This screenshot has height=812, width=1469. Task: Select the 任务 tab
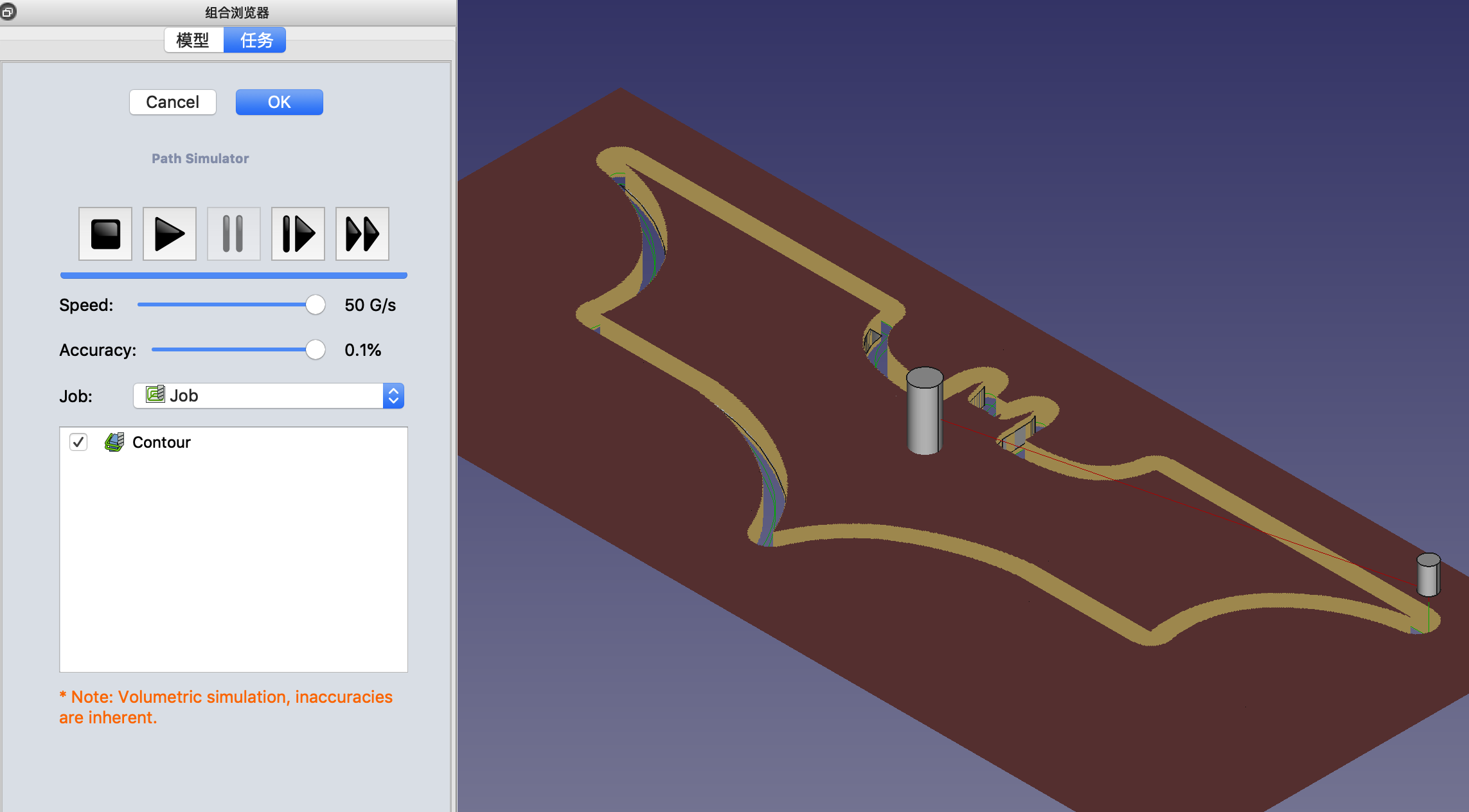tap(255, 40)
